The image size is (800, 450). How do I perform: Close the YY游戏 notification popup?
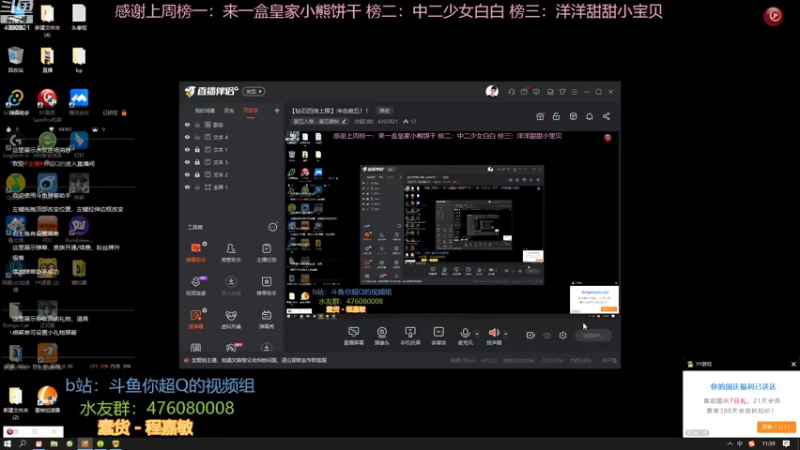793,364
